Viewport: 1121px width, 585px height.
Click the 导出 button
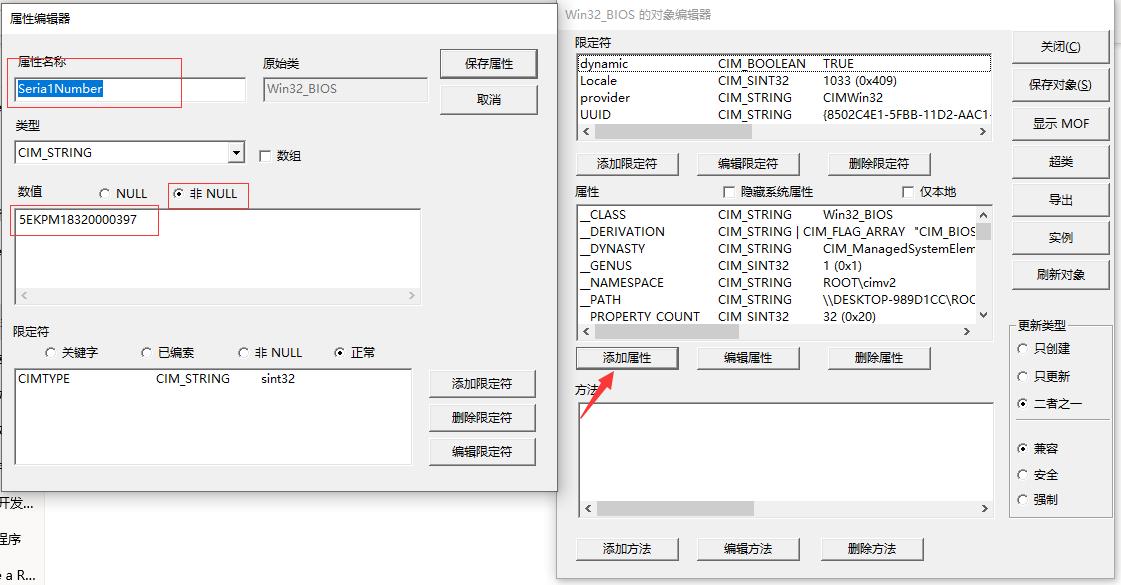[x=1061, y=199]
